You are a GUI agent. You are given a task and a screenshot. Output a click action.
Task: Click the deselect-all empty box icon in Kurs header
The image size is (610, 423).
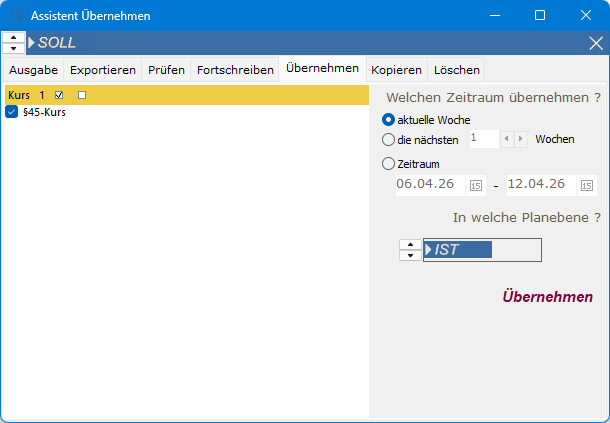tap(82, 95)
